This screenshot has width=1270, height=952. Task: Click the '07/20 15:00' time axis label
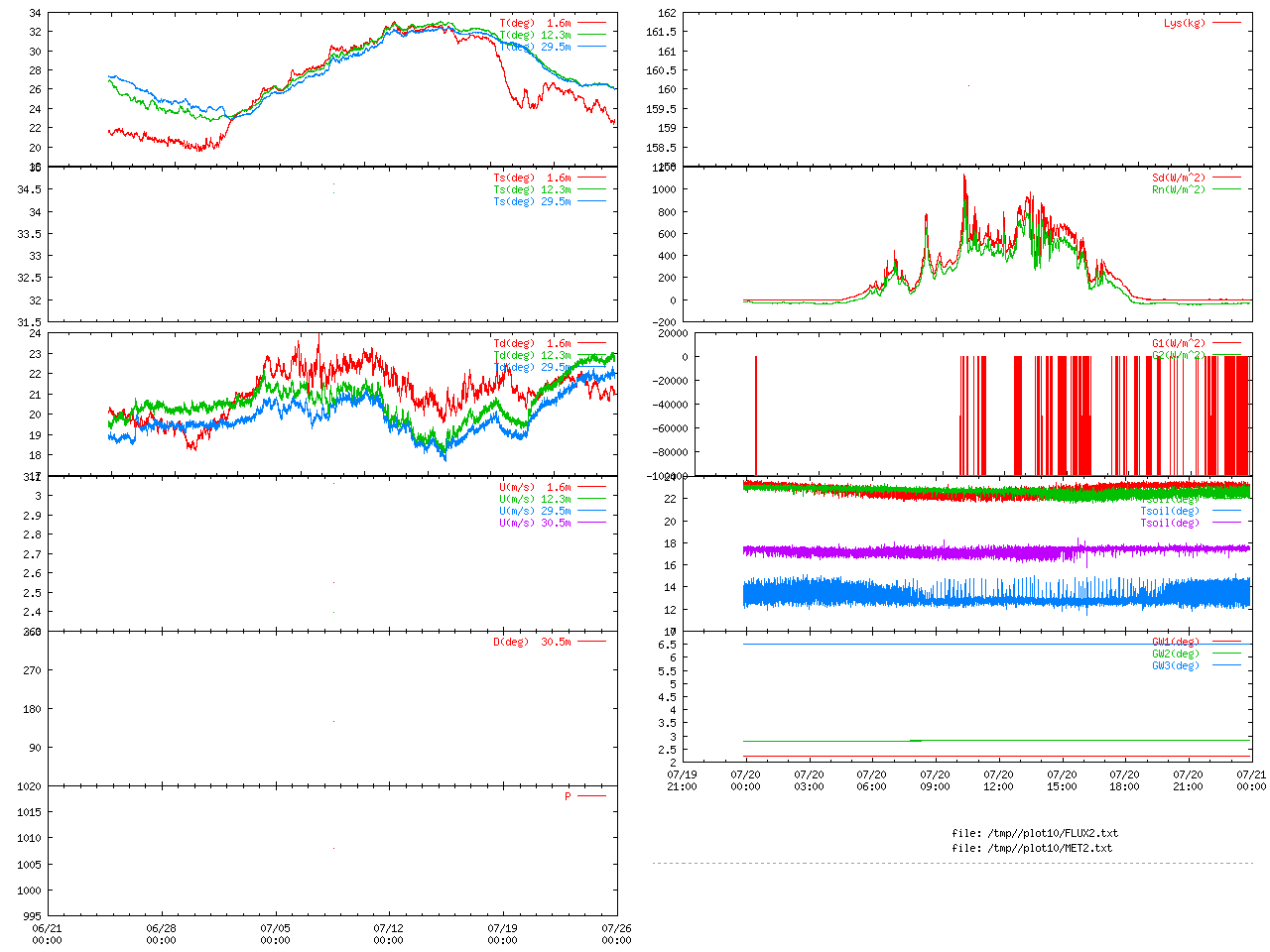[1062, 780]
